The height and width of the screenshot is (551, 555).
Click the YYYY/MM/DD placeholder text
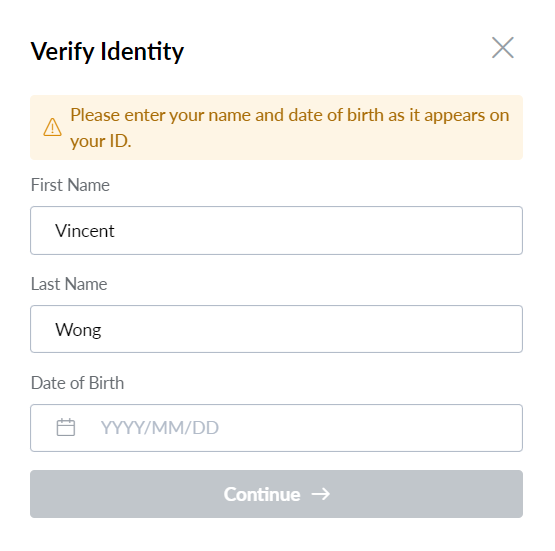(160, 427)
